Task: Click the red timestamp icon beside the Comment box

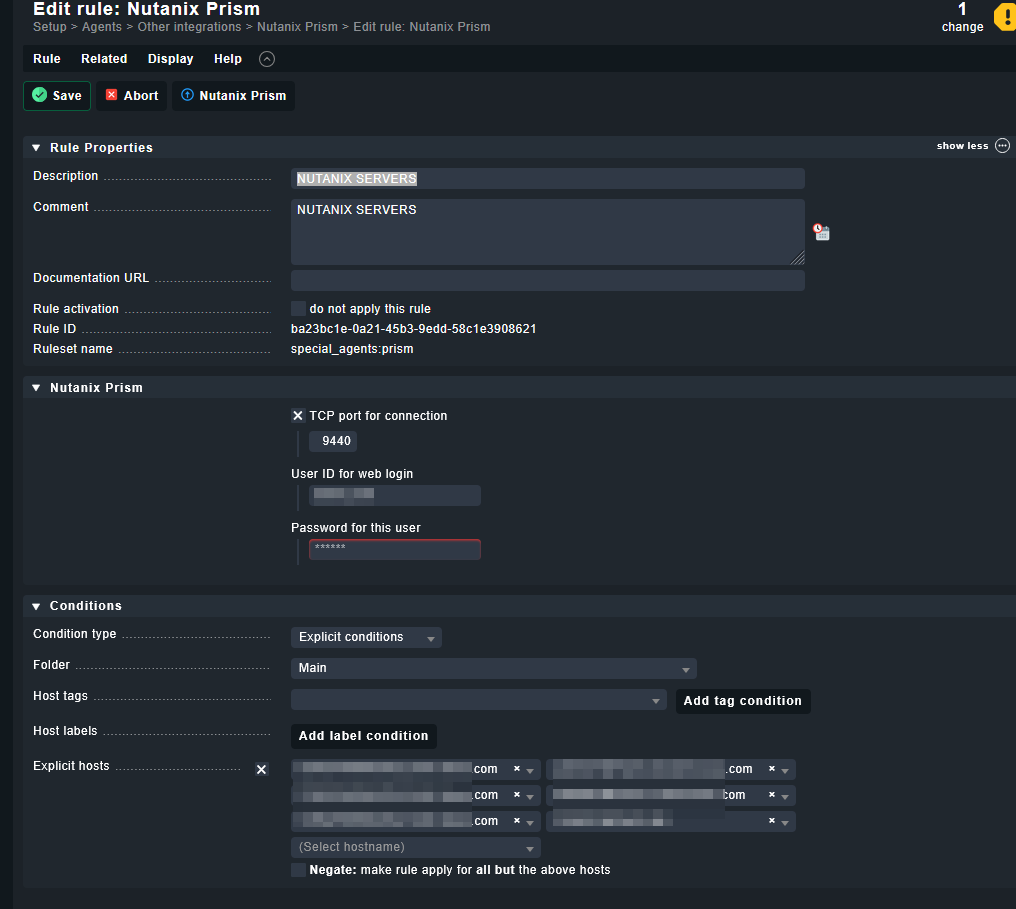Action: tap(821, 231)
